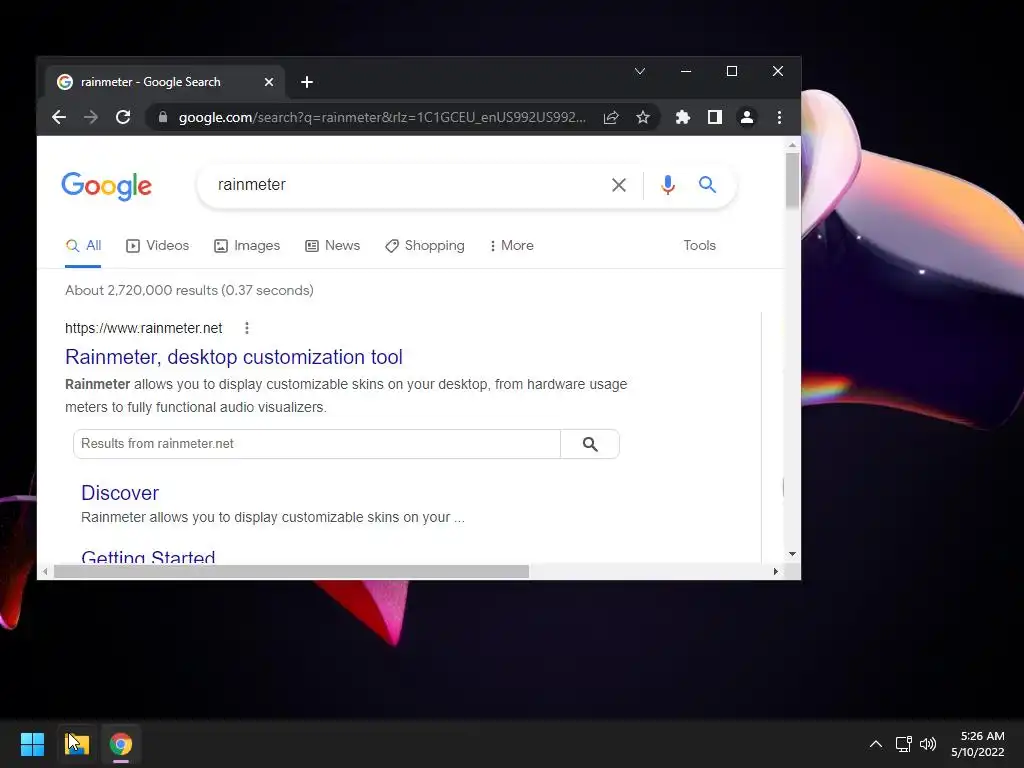Image resolution: width=1024 pixels, height=768 pixels.
Task: Open the volume tray icon
Action: [x=927, y=744]
